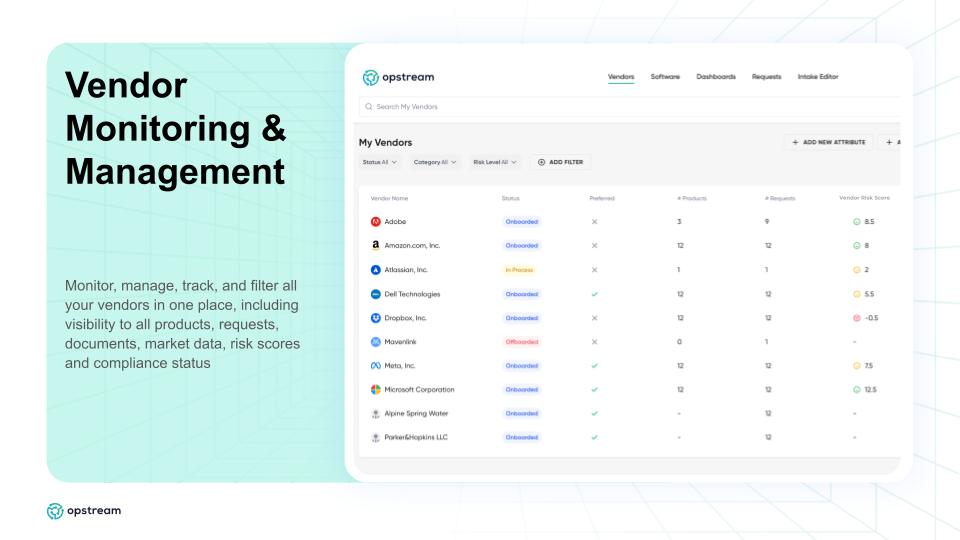Click the Offboarded badge for Mavenlink
960x540 pixels.
point(522,342)
